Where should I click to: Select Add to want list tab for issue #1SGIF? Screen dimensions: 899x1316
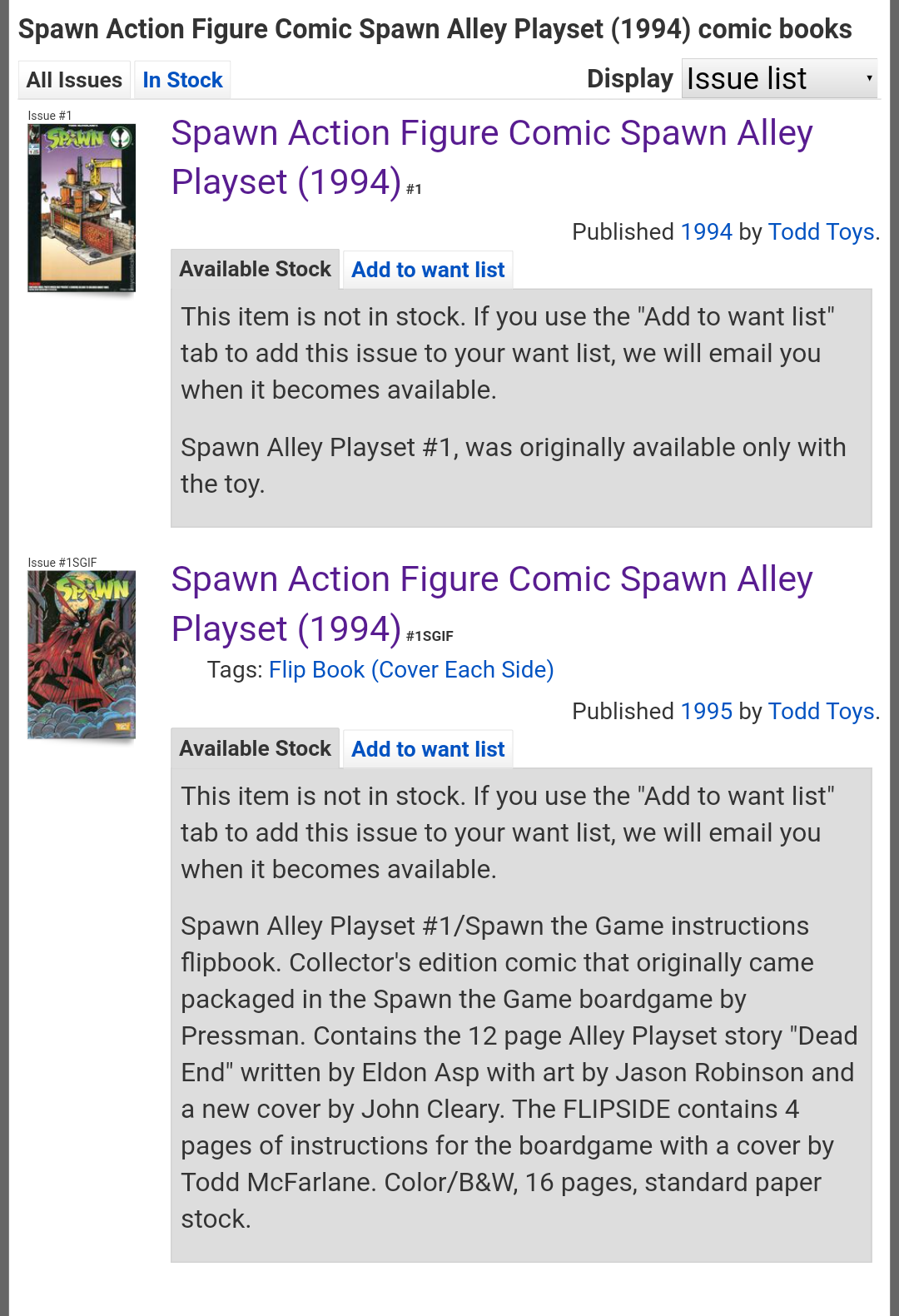pyautogui.click(x=428, y=749)
